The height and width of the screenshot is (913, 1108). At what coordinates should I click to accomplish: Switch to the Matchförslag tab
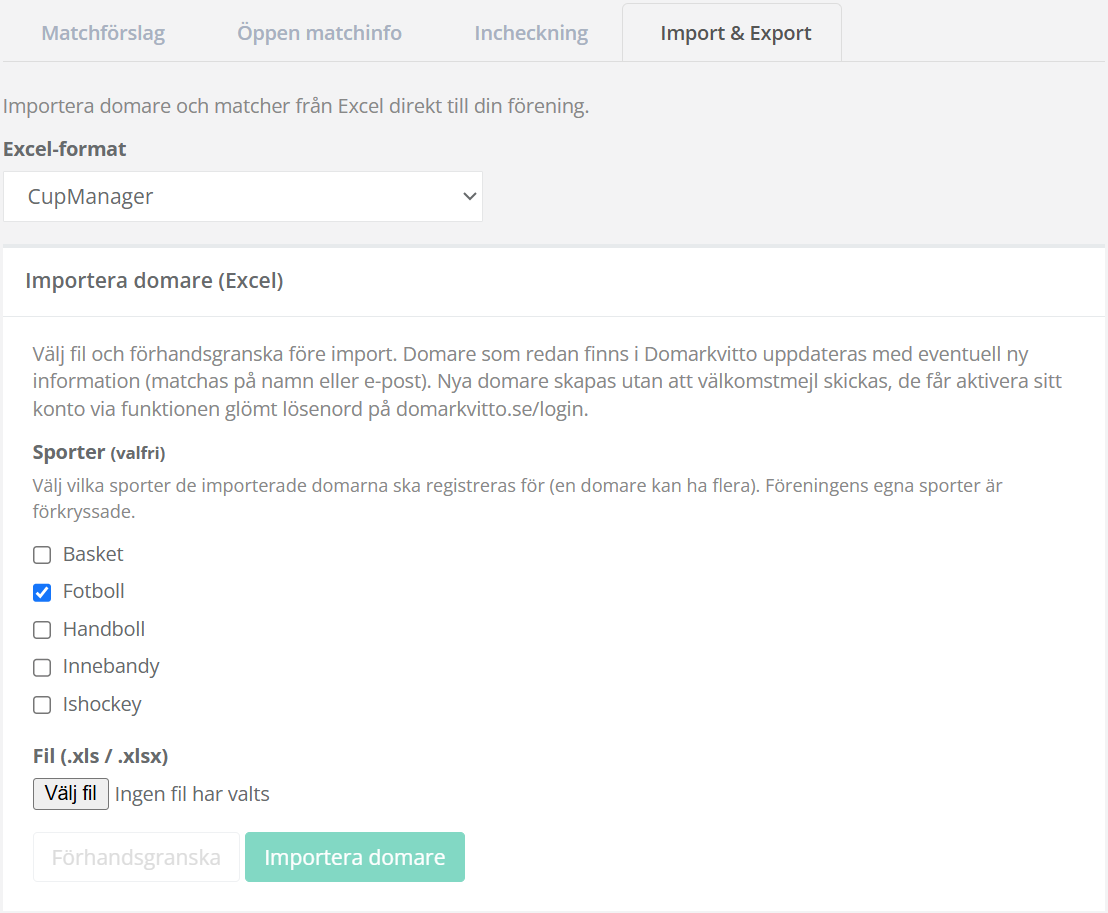click(x=103, y=33)
